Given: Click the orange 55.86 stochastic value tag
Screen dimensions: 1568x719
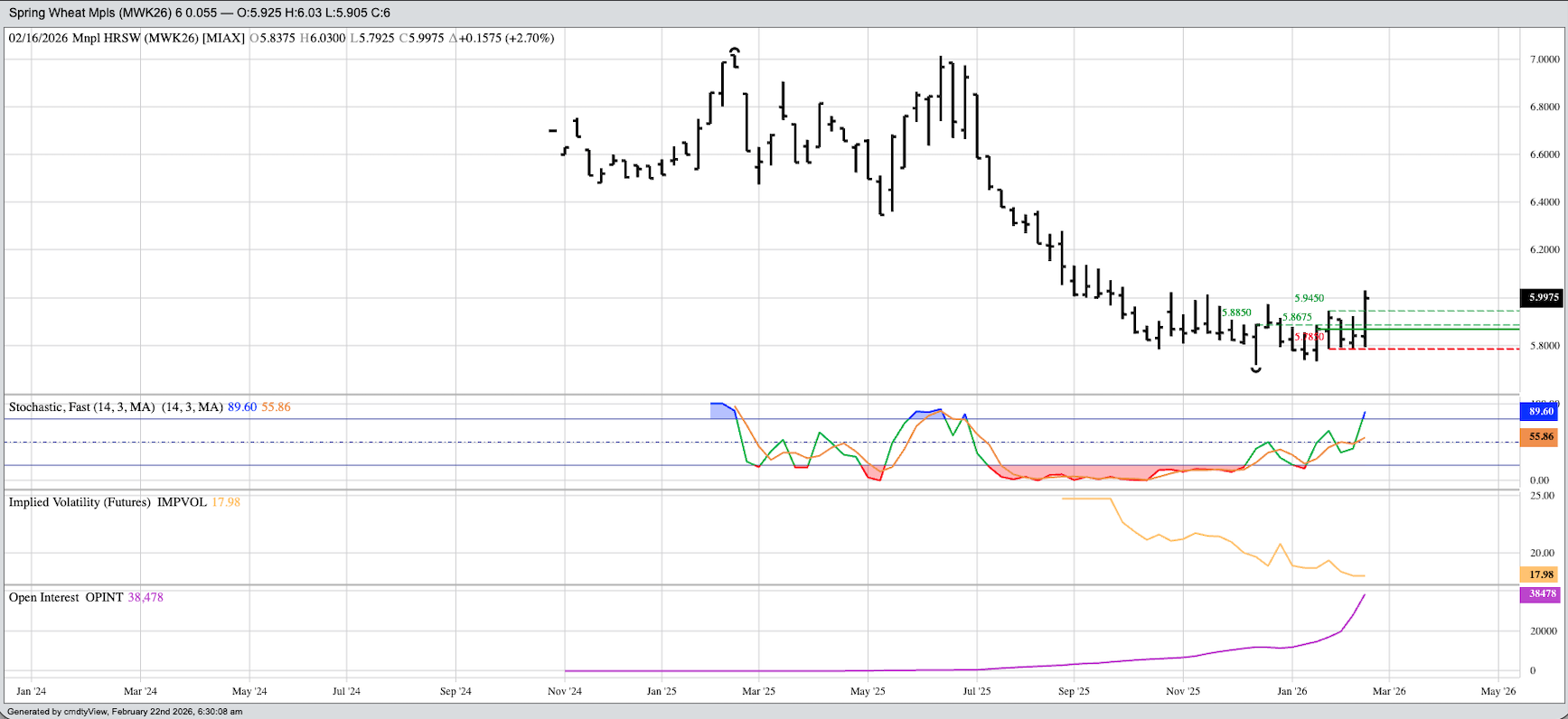Looking at the screenshot, I should click(1541, 437).
